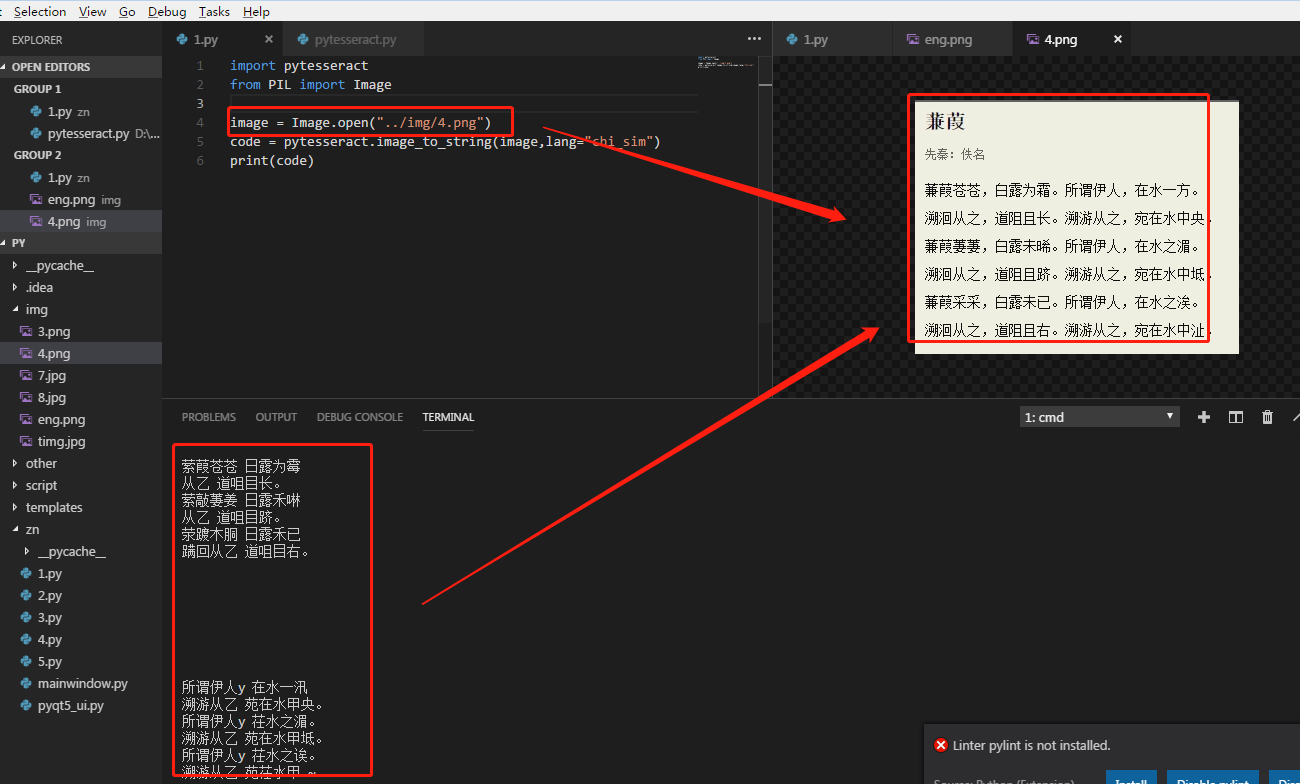Switch to the PROBLEMS panel tab
Viewport: 1300px width, 784px height.
(208, 417)
